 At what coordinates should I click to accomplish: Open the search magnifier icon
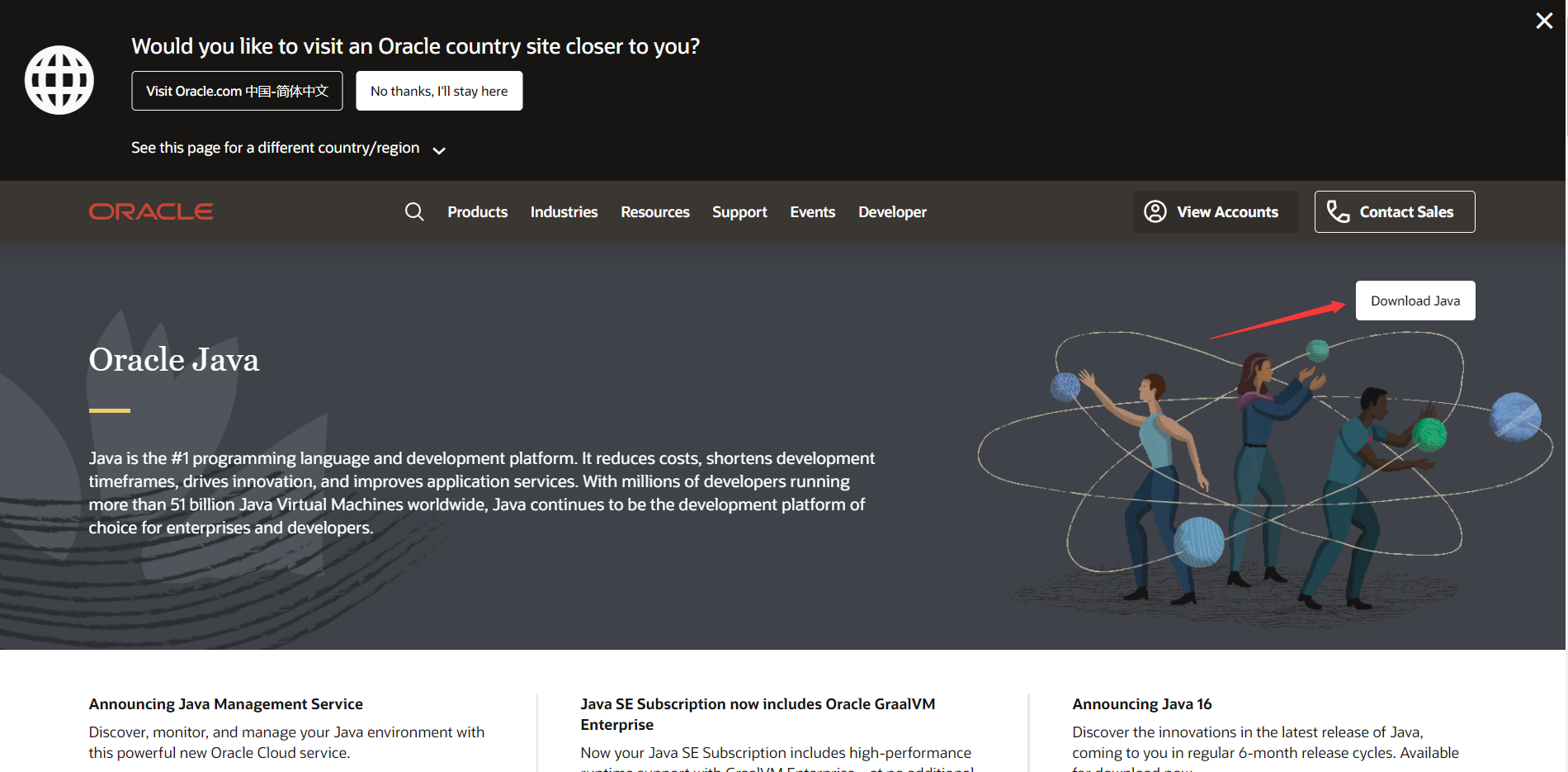(414, 212)
